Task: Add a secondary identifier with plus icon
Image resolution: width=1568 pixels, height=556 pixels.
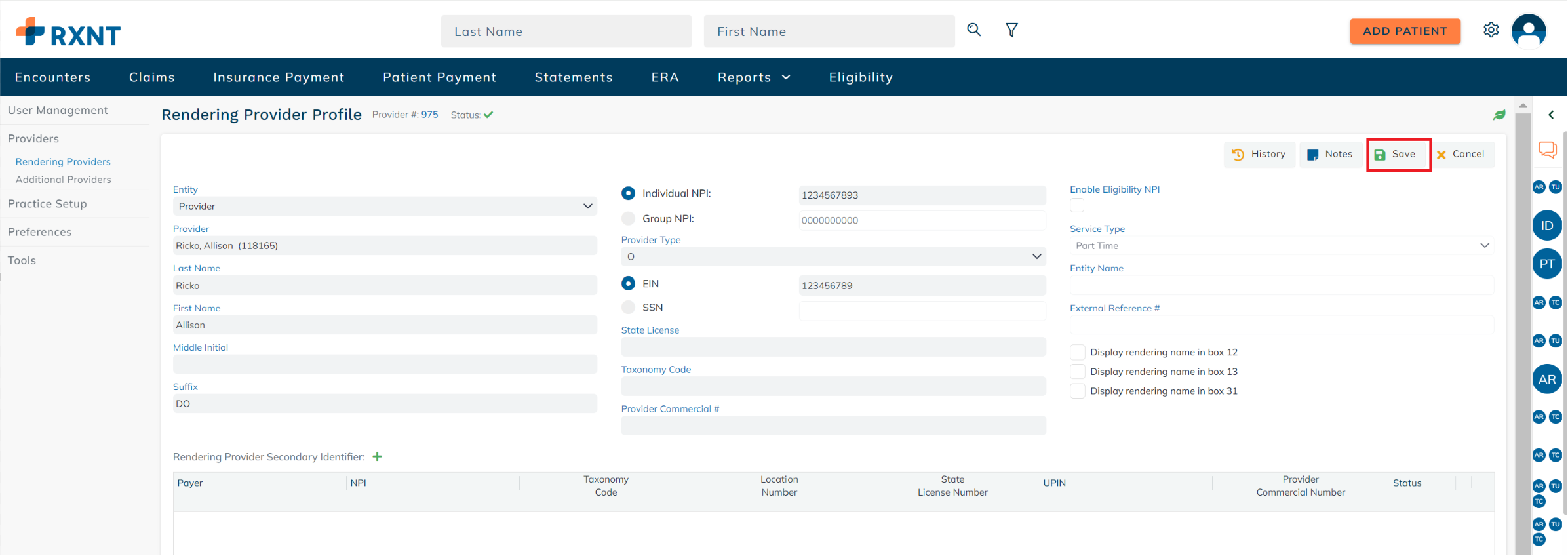Action: coord(378,457)
